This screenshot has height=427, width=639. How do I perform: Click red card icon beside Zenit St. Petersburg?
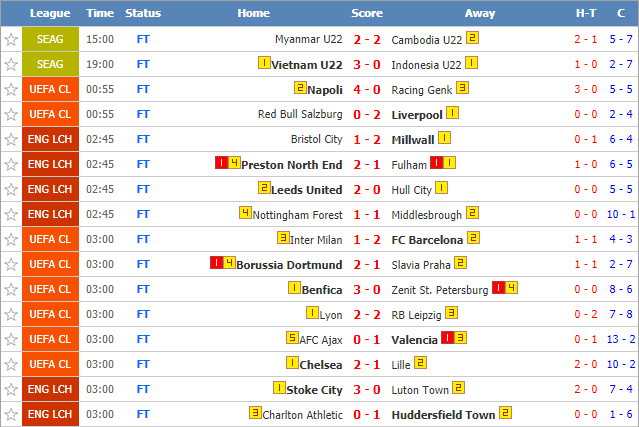[498, 288]
